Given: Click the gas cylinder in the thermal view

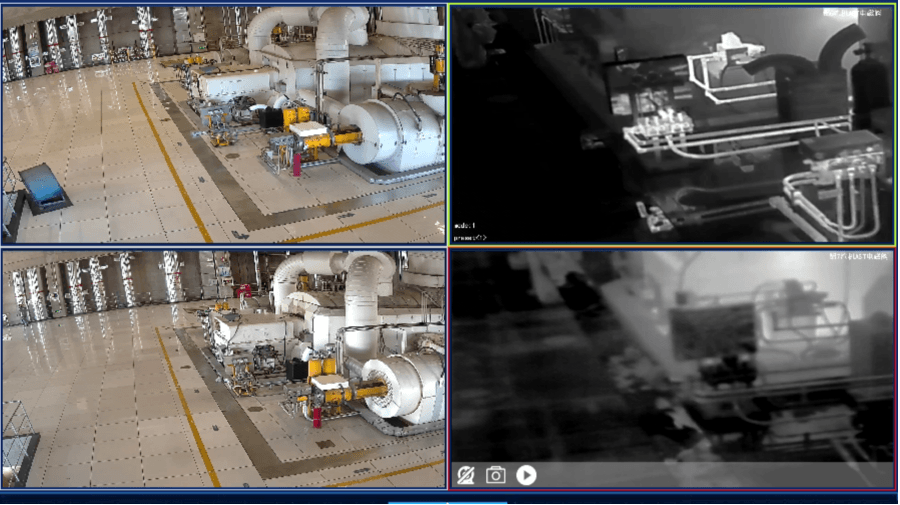Looking at the screenshot, I should 867,85.
